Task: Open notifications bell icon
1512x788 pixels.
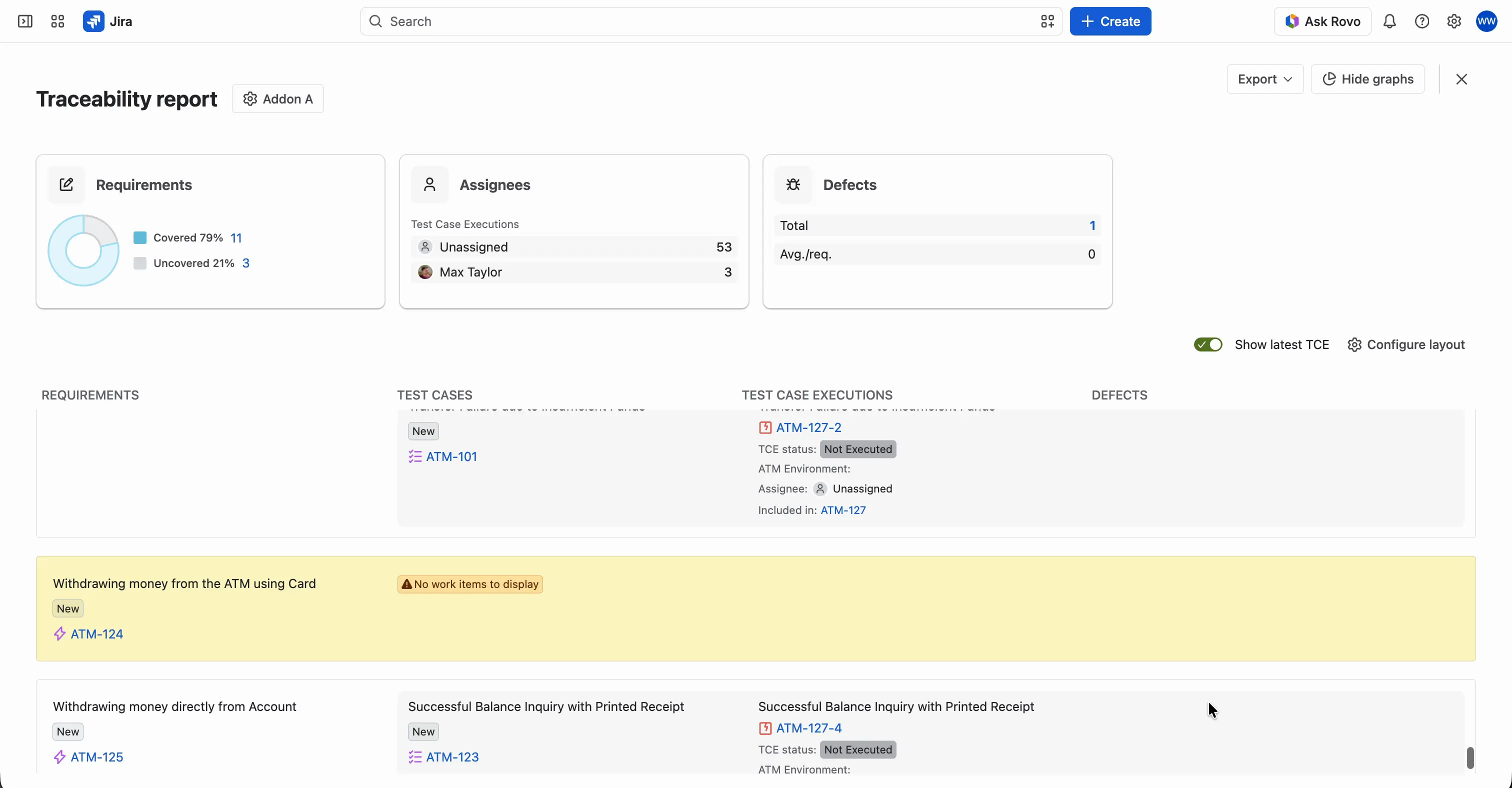Action: (1389, 21)
